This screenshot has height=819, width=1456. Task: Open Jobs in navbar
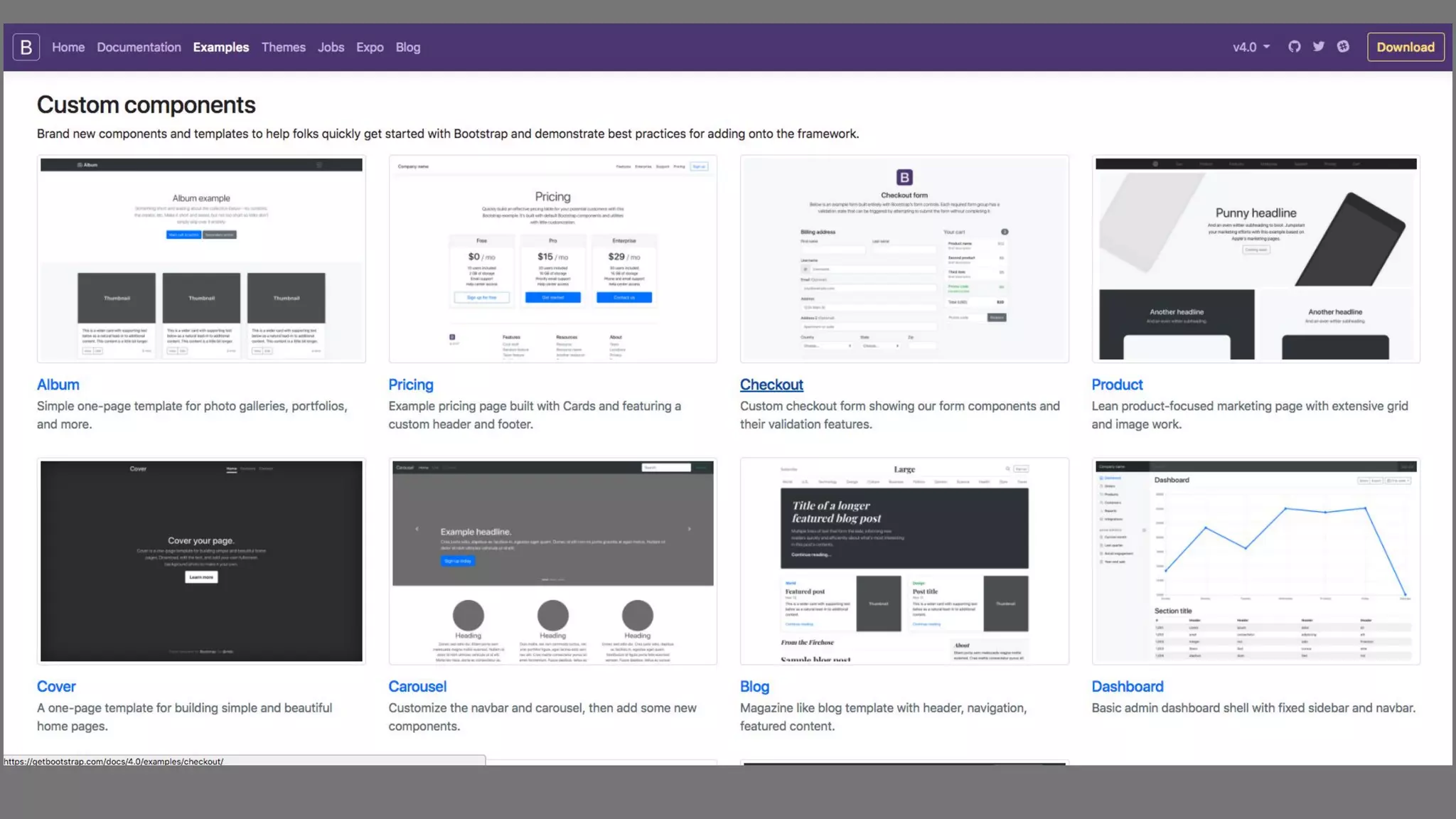331,47
